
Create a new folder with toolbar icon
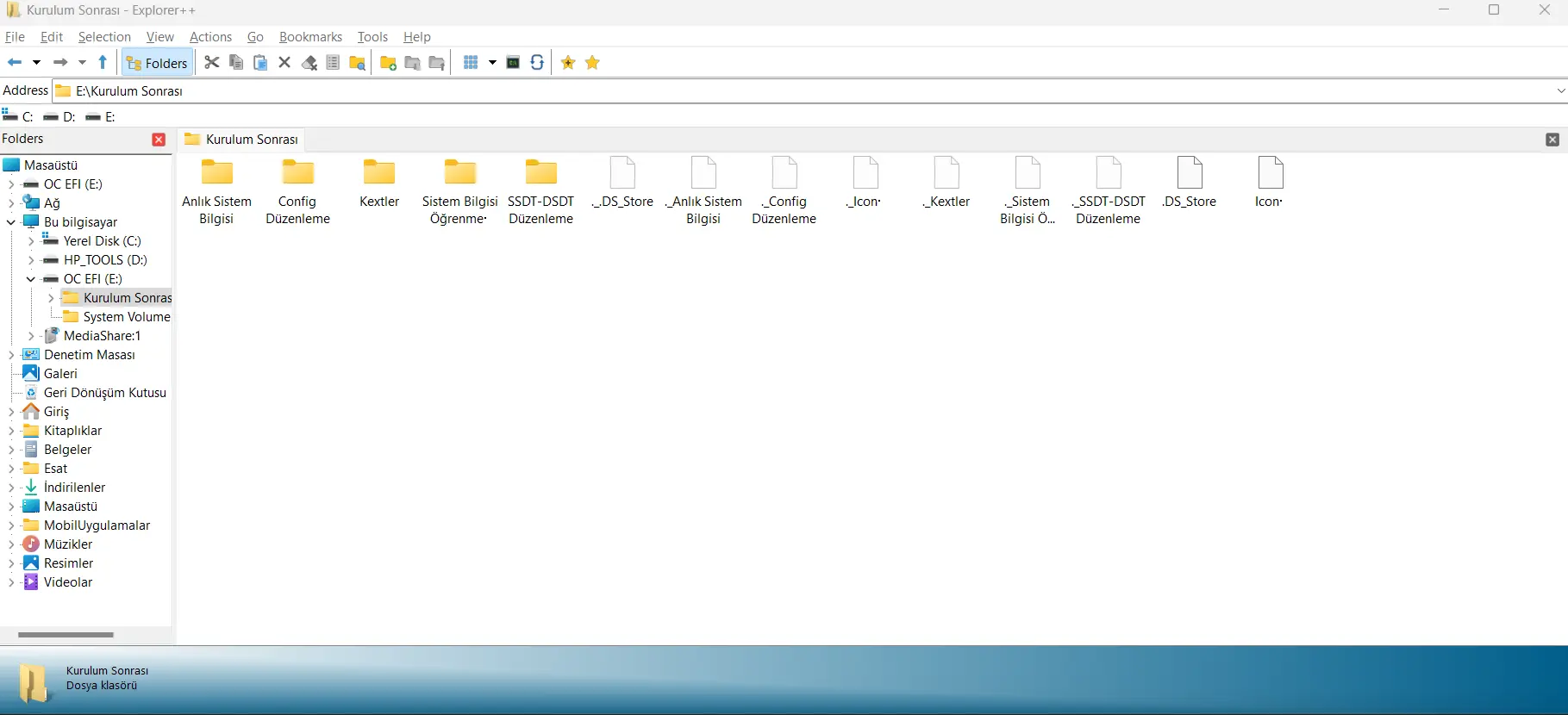coord(388,63)
